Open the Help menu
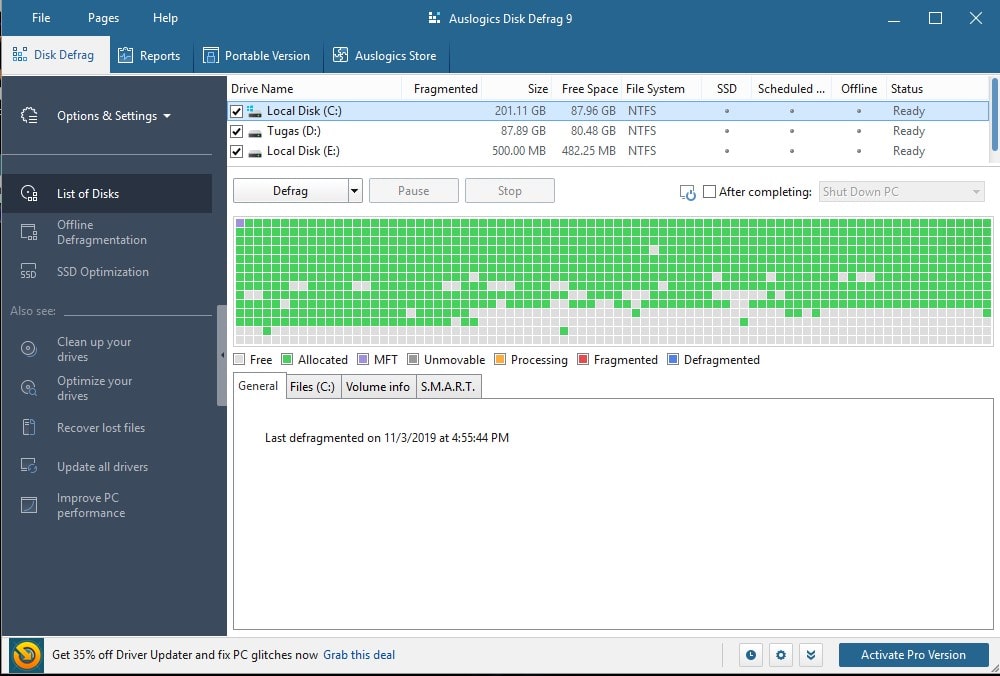1000x676 pixels. pyautogui.click(x=165, y=18)
